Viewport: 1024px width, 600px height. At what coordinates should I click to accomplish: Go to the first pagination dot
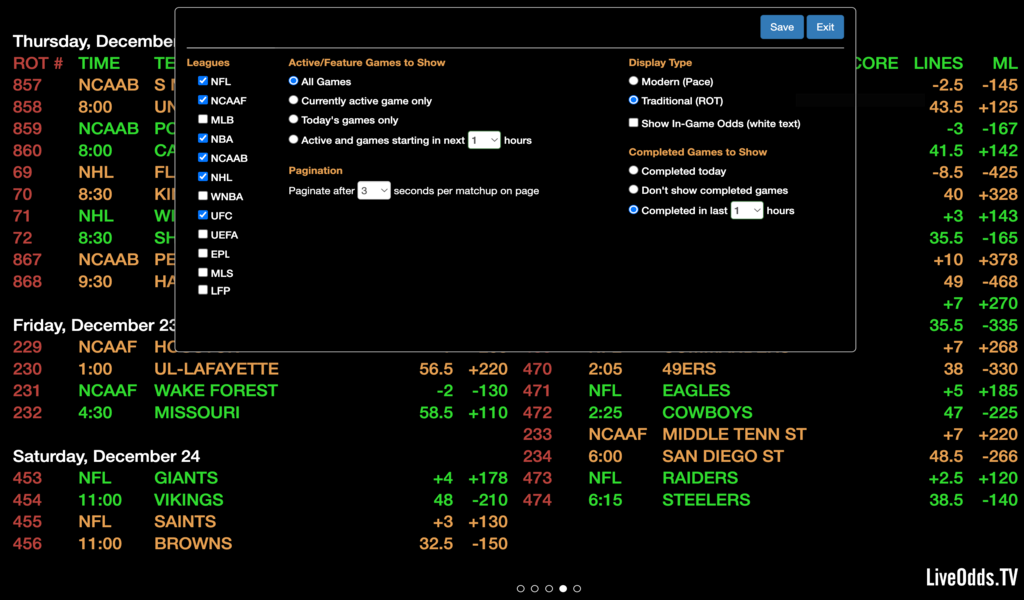coord(520,589)
